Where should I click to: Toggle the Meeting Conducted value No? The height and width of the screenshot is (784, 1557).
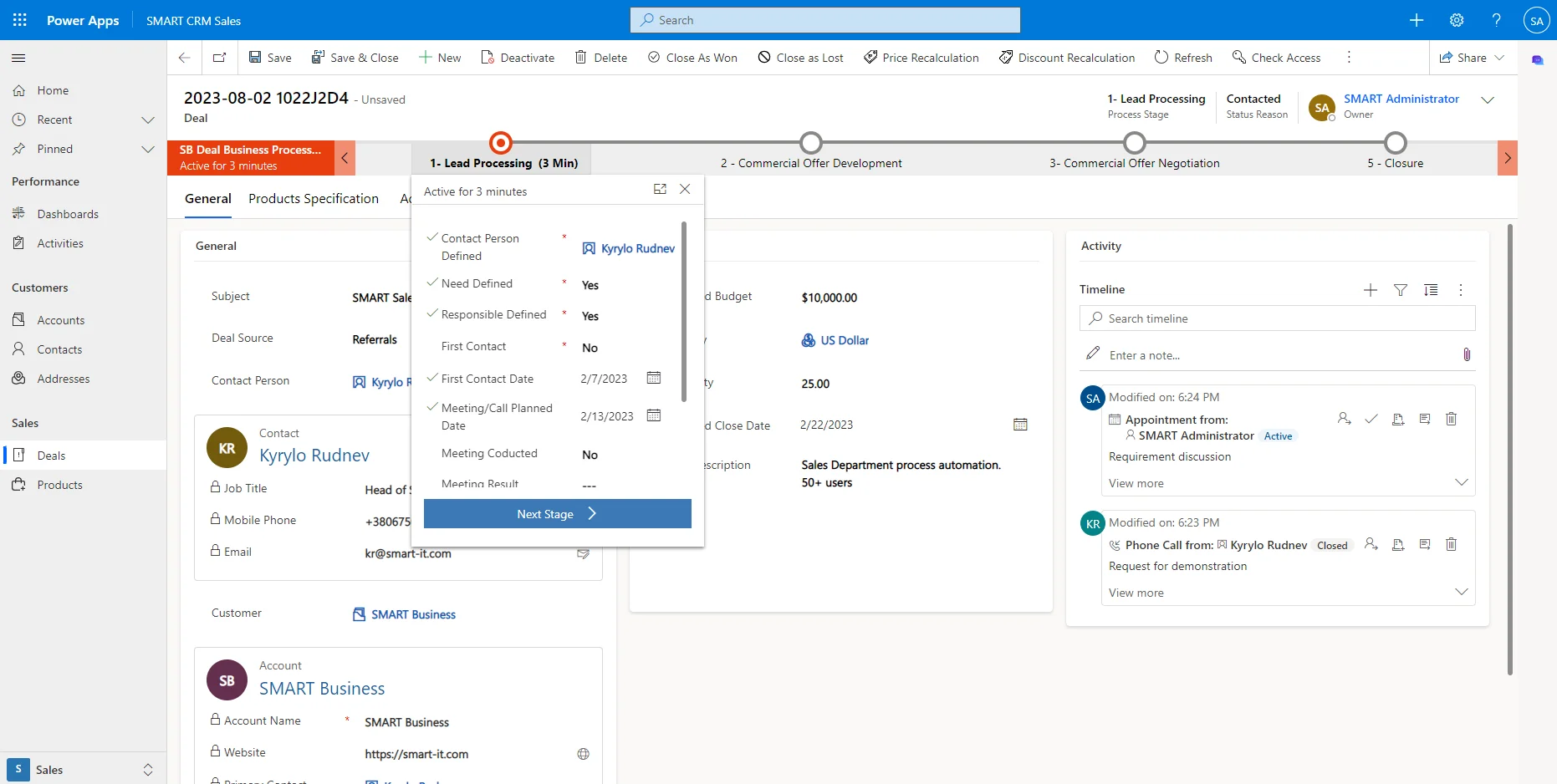590,455
